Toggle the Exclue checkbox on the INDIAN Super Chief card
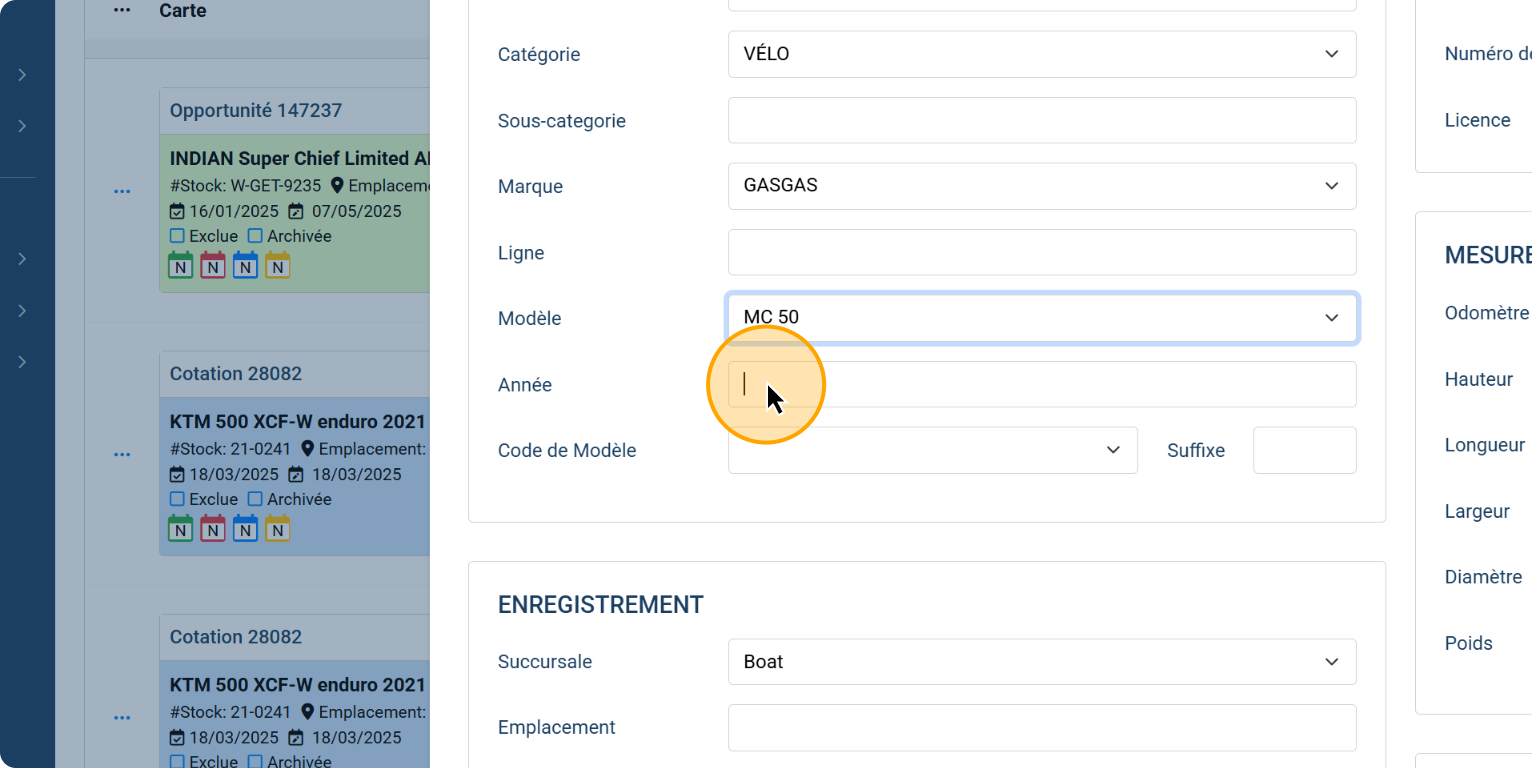The image size is (1532, 768). [177, 237]
